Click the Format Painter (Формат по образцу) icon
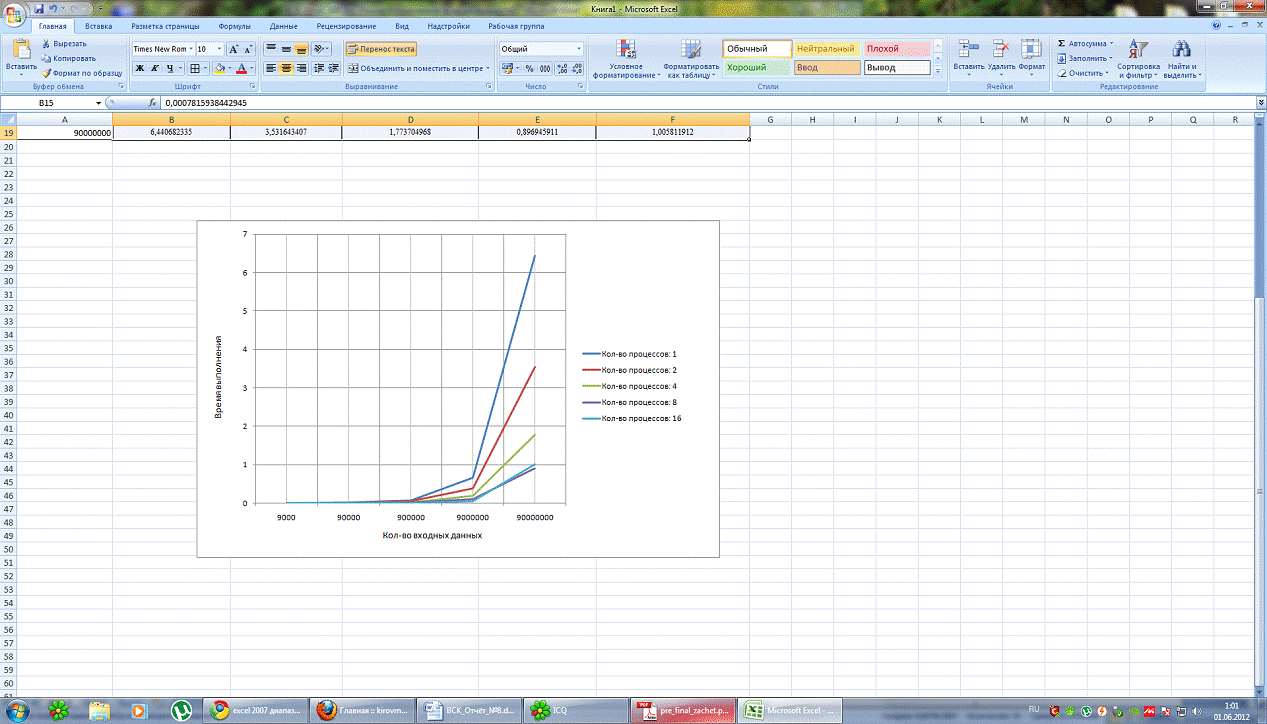The image size is (1267, 724). [46, 73]
